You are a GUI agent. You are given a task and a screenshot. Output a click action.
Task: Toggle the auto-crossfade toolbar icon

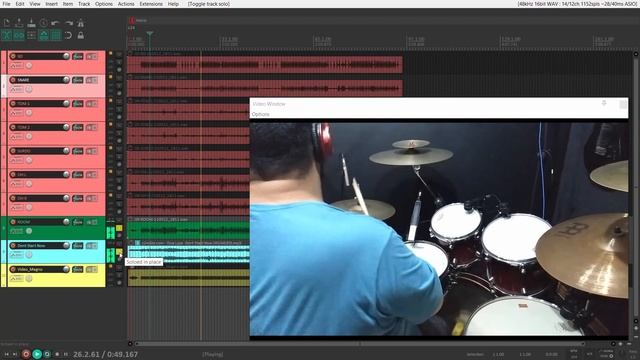pos(7,35)
